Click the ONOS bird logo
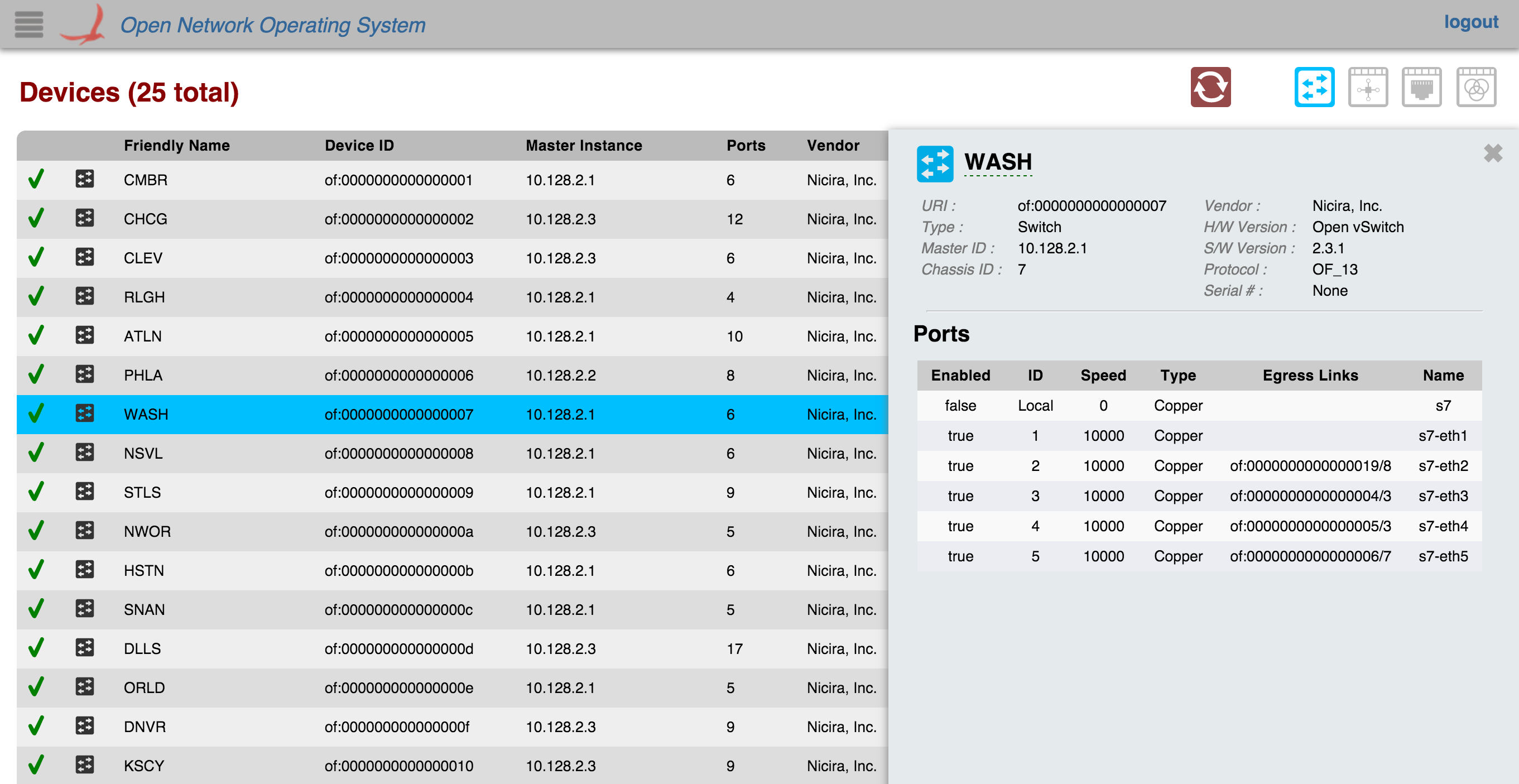The image size is (1519, 784). pos(84,25)
